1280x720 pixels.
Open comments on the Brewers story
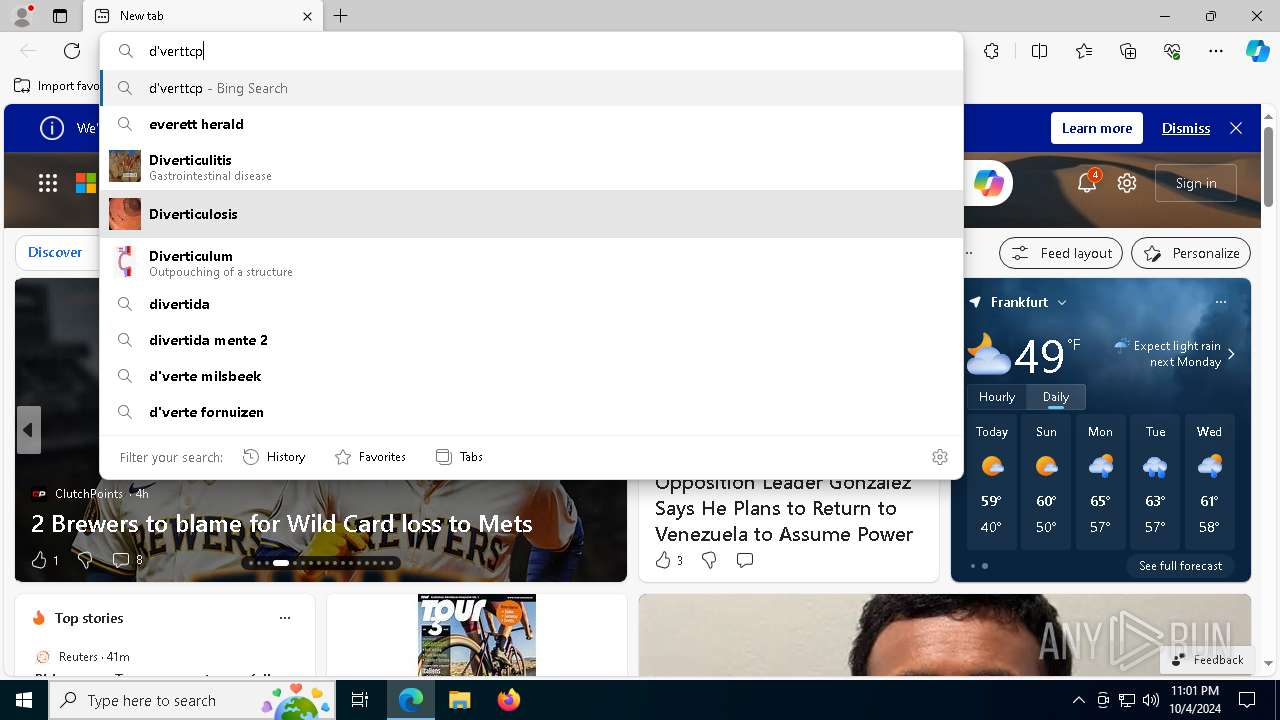[x=127, y=560]
